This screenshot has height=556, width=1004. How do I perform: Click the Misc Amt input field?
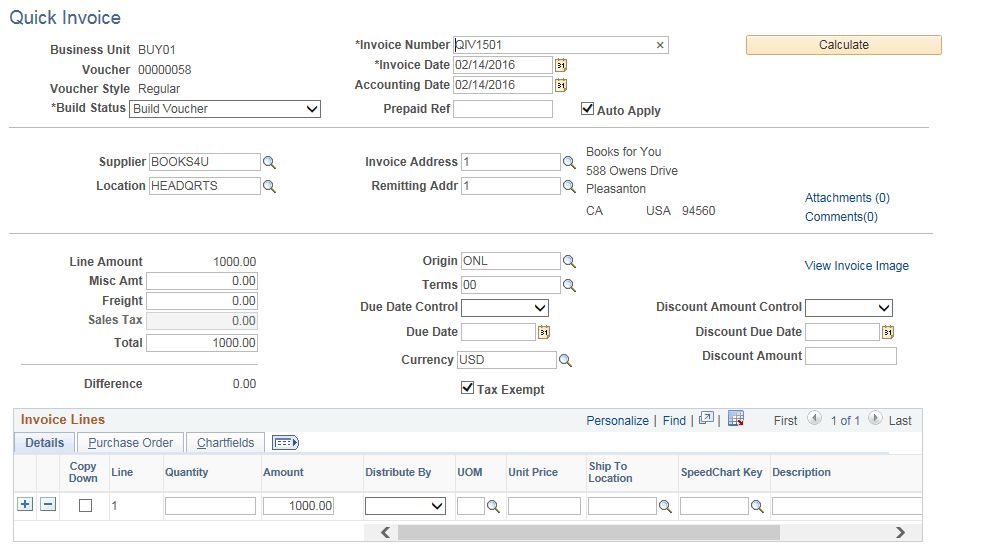pyautogui.click(x=202, y=281)
